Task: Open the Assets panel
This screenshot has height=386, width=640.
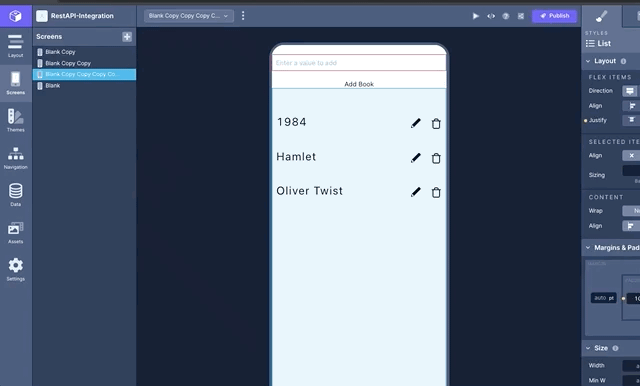Action: tap(16, 233)
